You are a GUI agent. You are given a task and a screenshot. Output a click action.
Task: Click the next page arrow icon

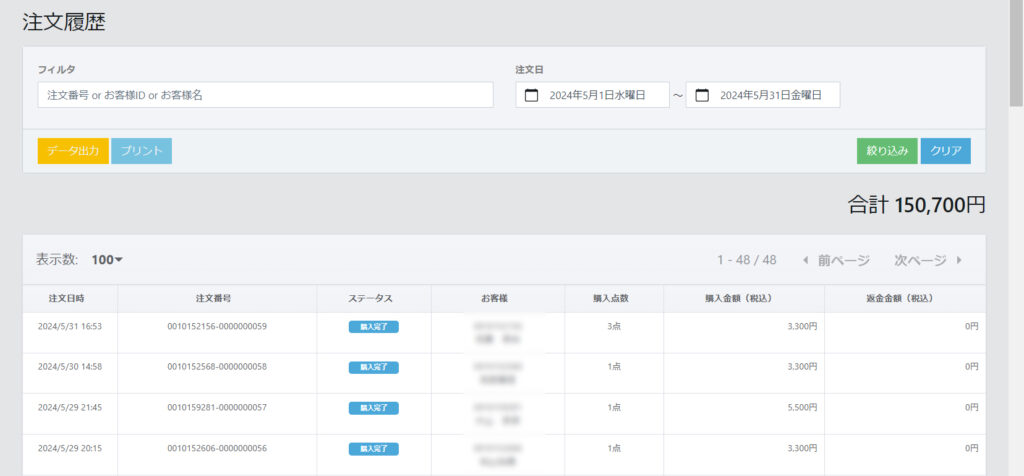point(959,260)
